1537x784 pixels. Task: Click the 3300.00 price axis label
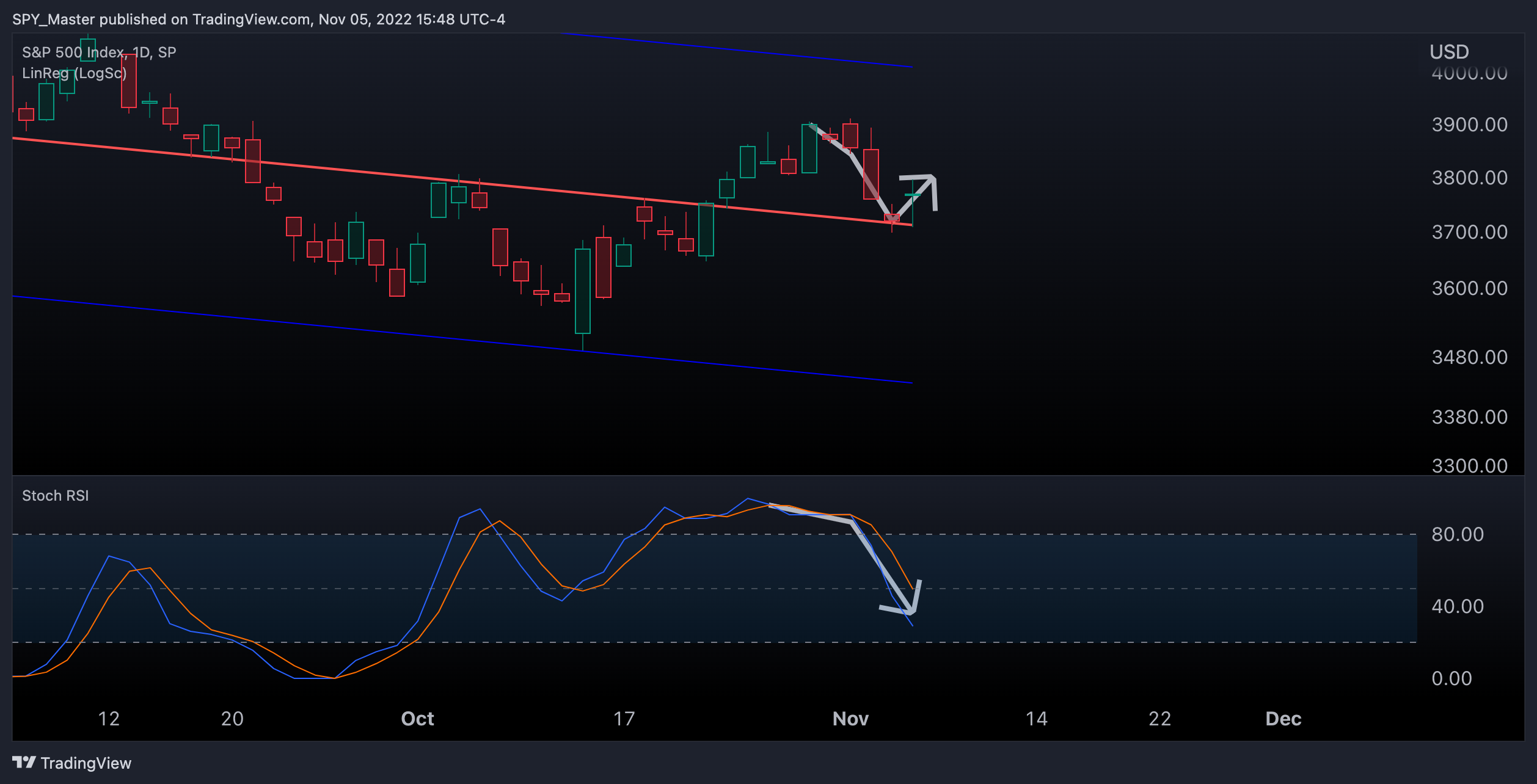click(1470, 466)
